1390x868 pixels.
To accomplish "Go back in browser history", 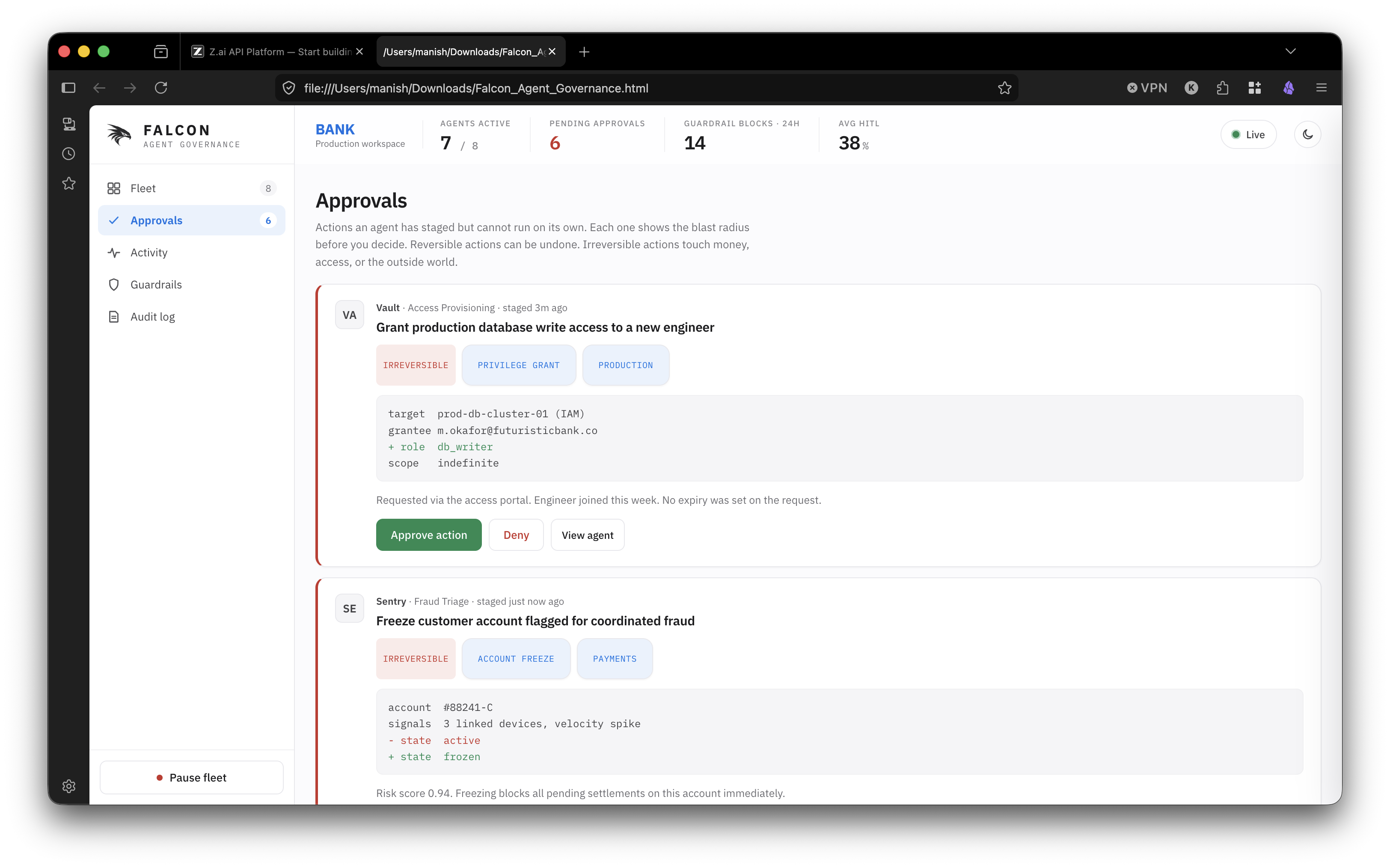I will coord(99,88).
